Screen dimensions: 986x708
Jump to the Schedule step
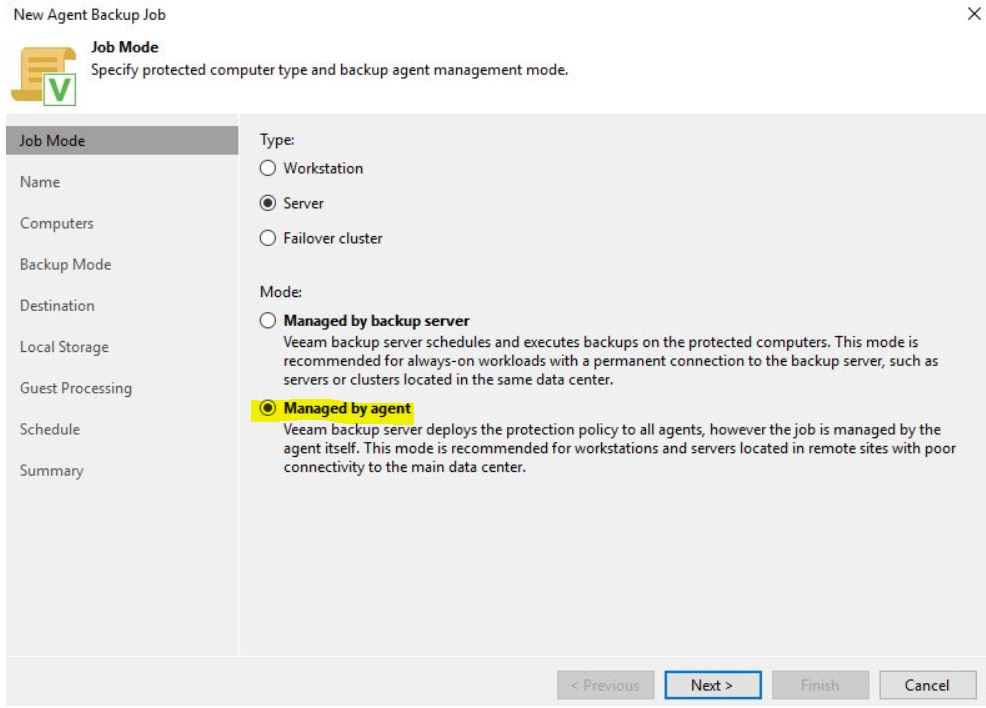pos(50,429)
